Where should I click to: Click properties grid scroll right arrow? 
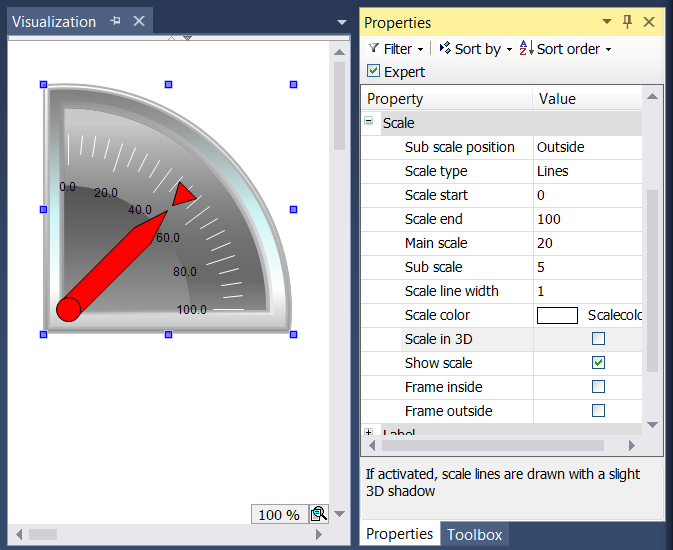click(x=631, y=446)
